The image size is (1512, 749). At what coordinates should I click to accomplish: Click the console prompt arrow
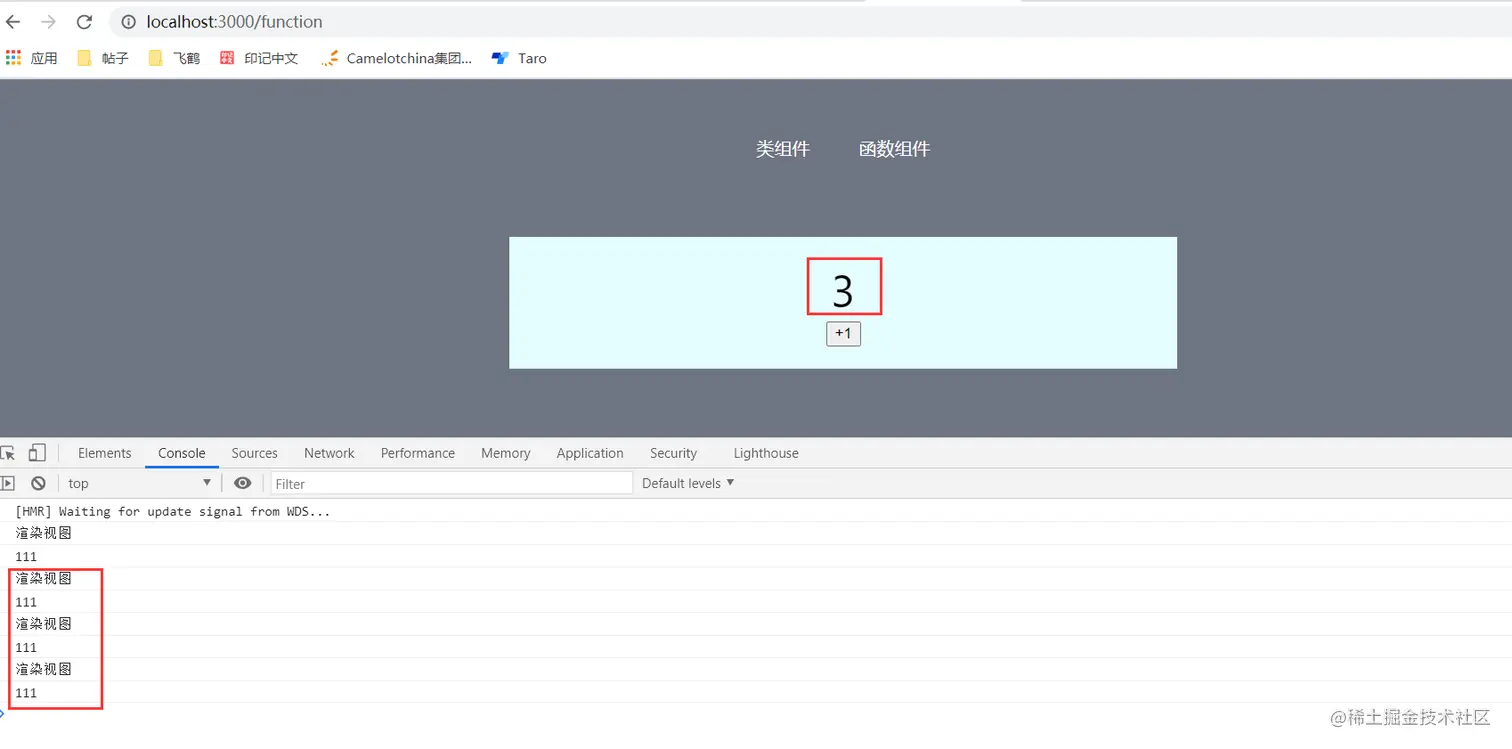point(3,713)
